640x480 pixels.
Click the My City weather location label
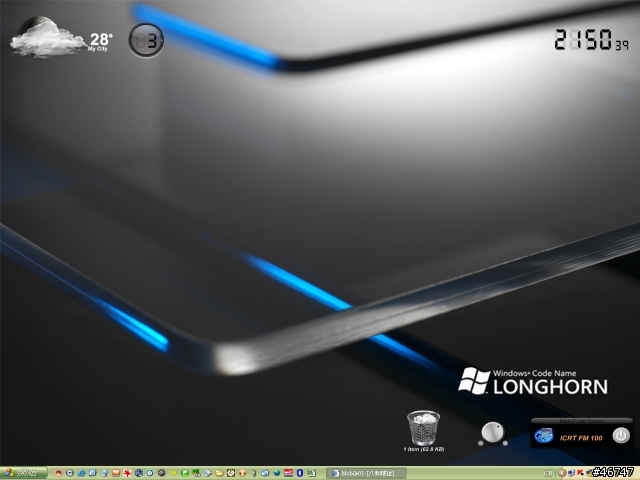(98, 49)
